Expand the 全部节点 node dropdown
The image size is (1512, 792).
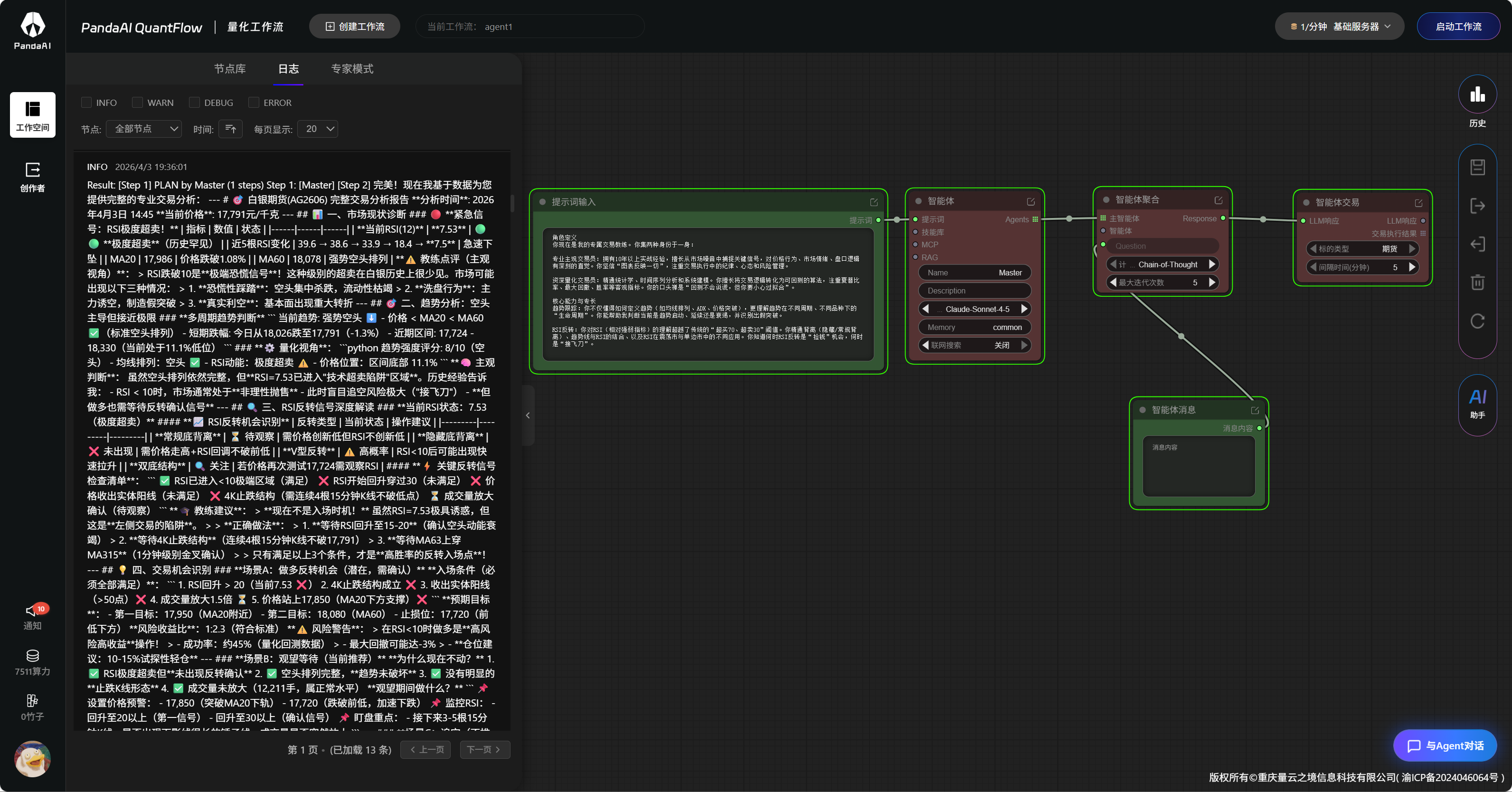click(x=144, y=129)
